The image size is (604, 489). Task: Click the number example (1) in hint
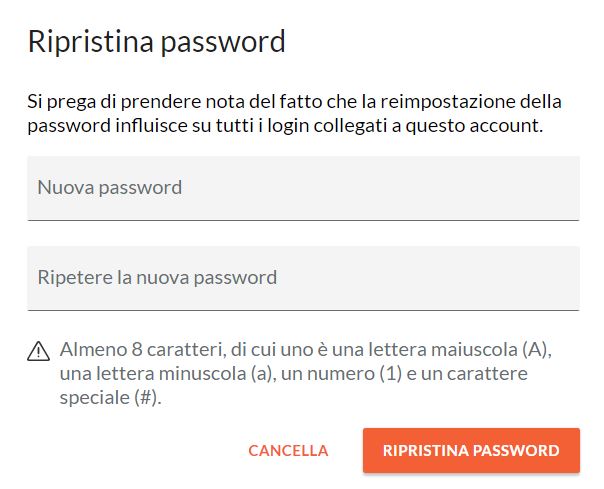391,374
